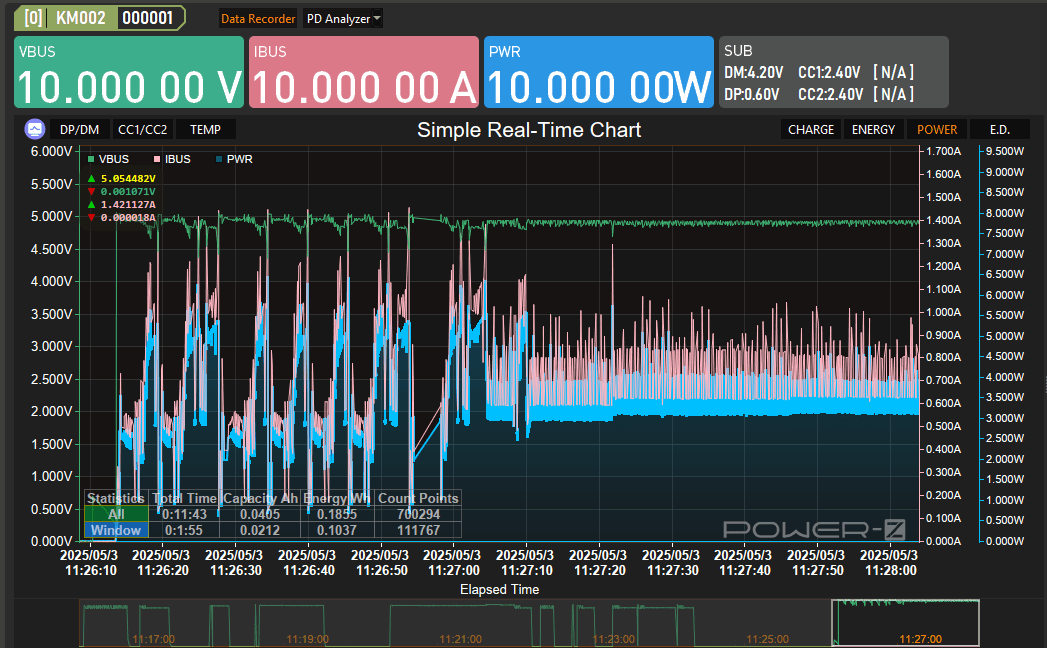This screenshot has height=648, width=1047.
Task: Toggle the VBUS legend series
Action: pos(108,159)
